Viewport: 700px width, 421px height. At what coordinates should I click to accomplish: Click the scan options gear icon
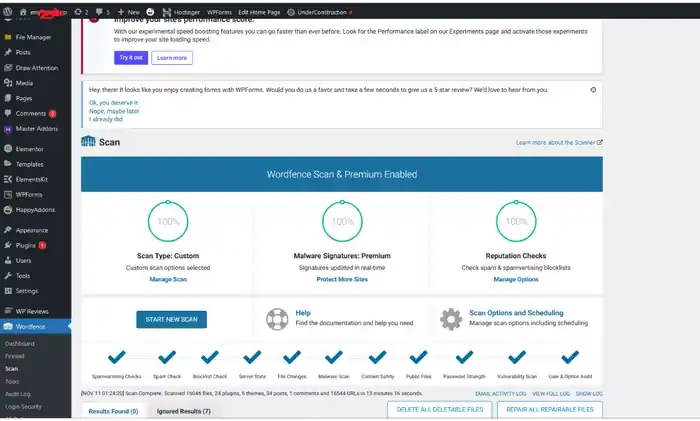point(451,319)
